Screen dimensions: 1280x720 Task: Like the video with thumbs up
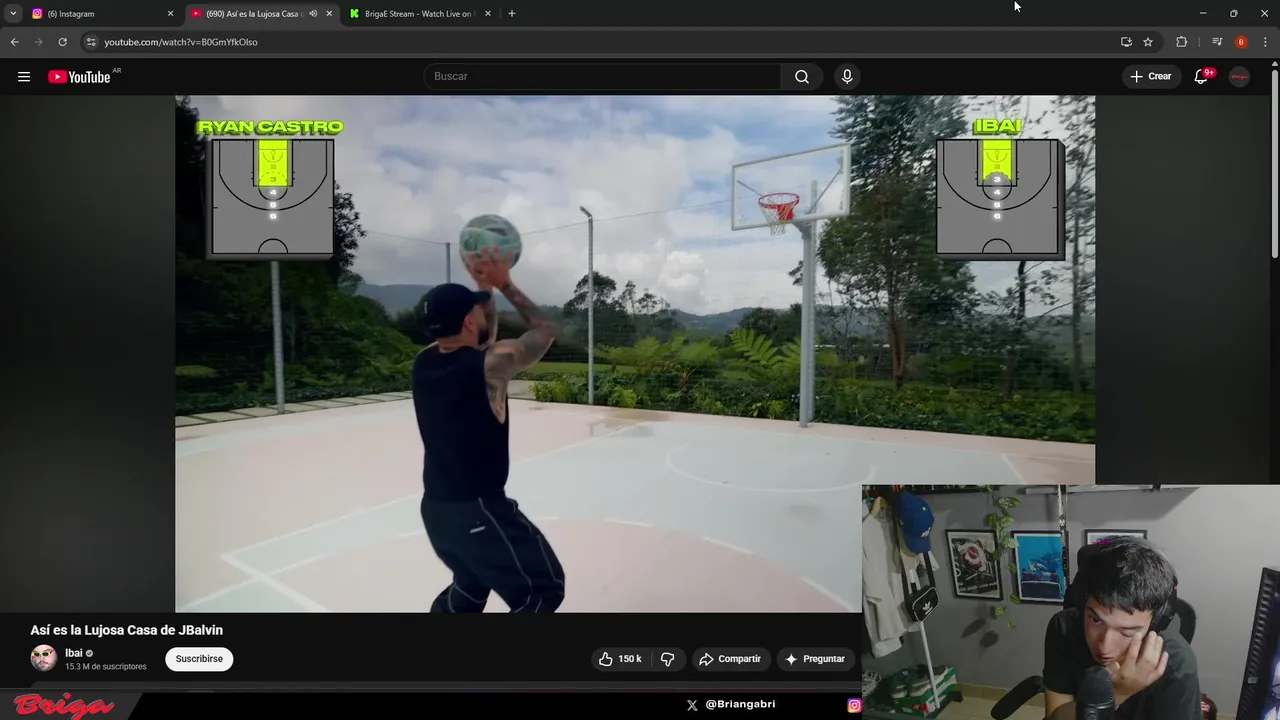click(x=620, y=659)
